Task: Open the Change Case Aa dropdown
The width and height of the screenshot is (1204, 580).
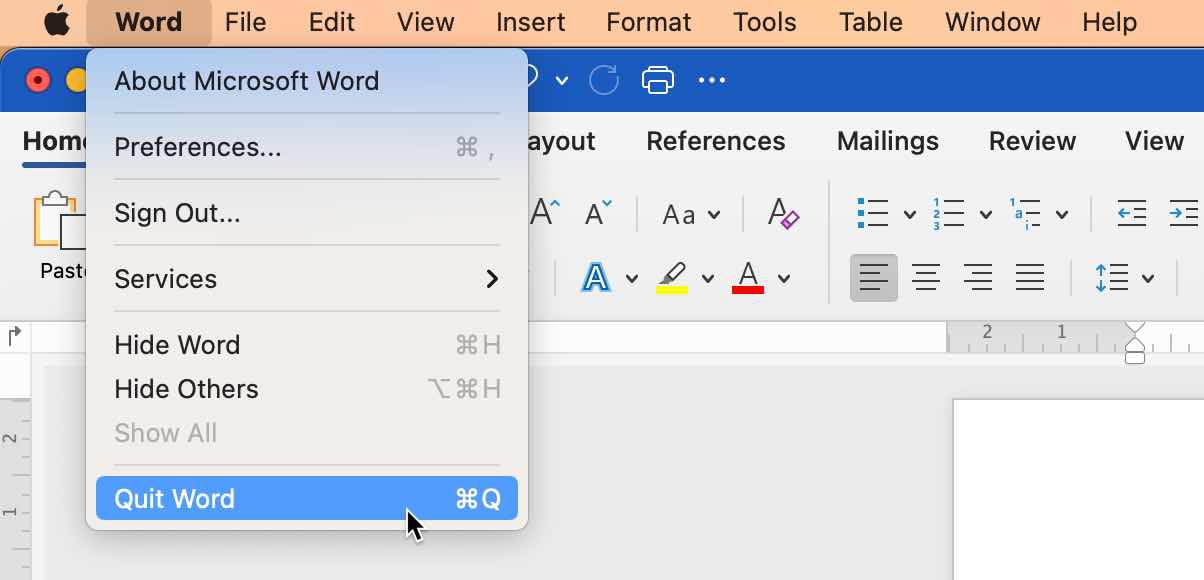Action: click(x=691, y=214)
